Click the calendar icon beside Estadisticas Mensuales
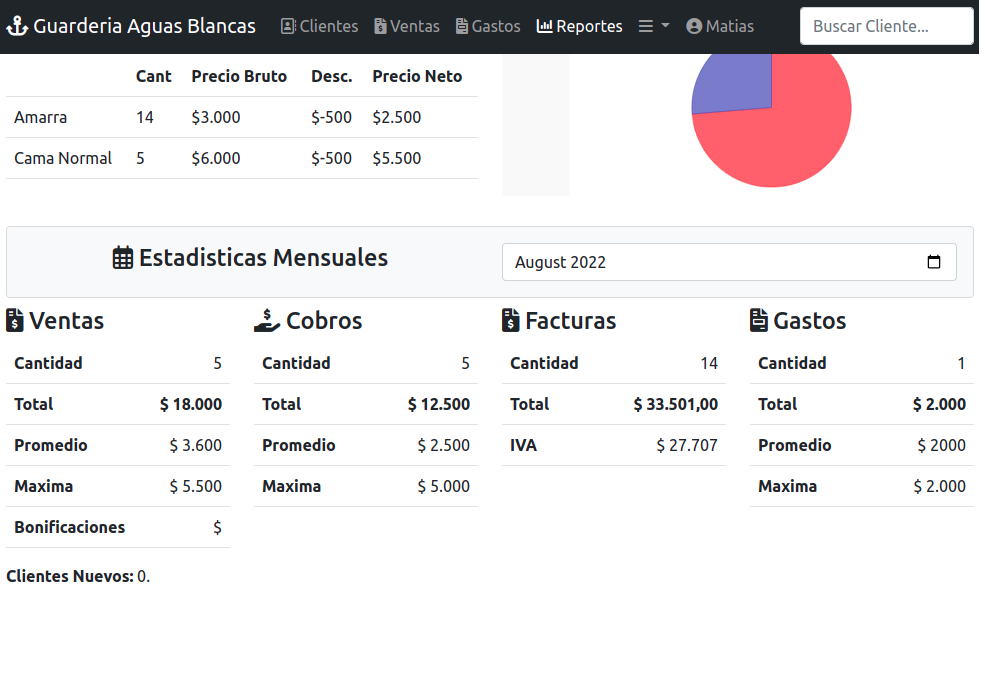 click(122, 258)
